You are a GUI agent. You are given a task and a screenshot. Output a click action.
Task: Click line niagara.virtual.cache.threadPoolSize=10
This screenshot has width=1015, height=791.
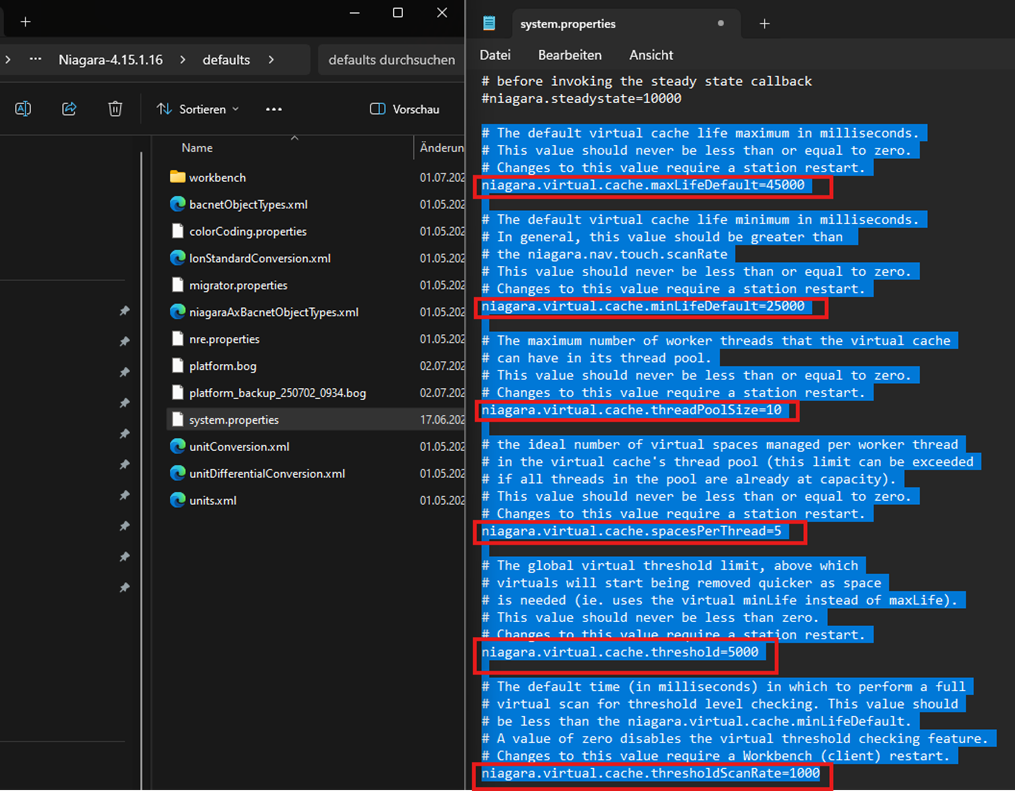(631, 410)
